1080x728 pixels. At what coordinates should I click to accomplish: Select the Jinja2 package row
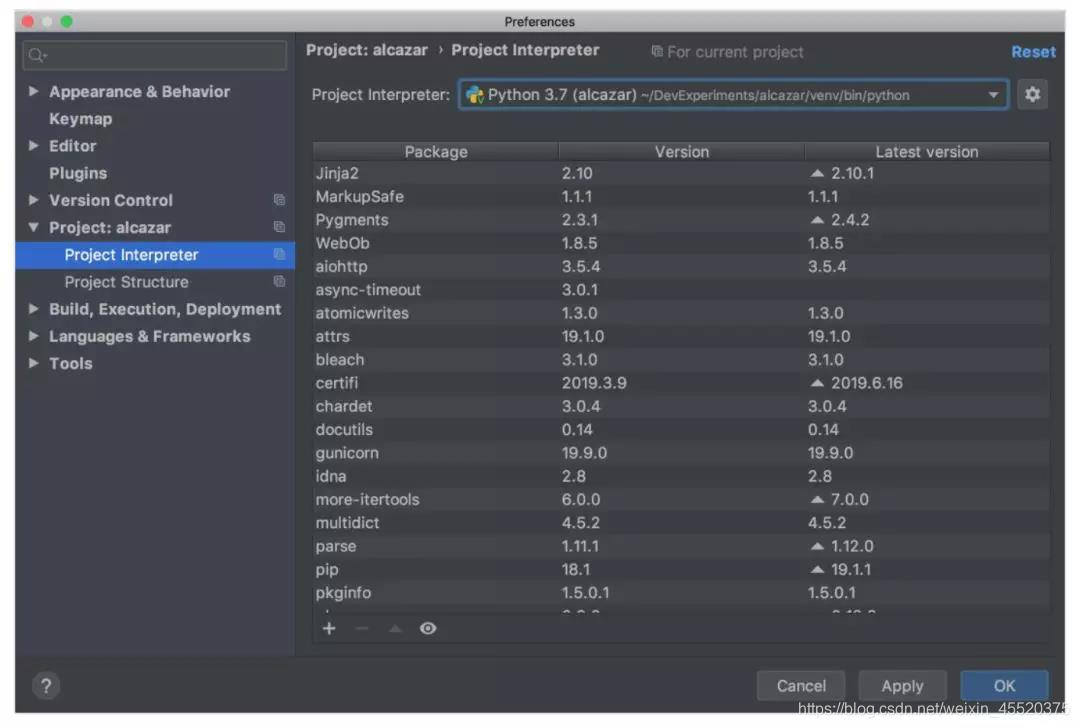tap(681, 174)
